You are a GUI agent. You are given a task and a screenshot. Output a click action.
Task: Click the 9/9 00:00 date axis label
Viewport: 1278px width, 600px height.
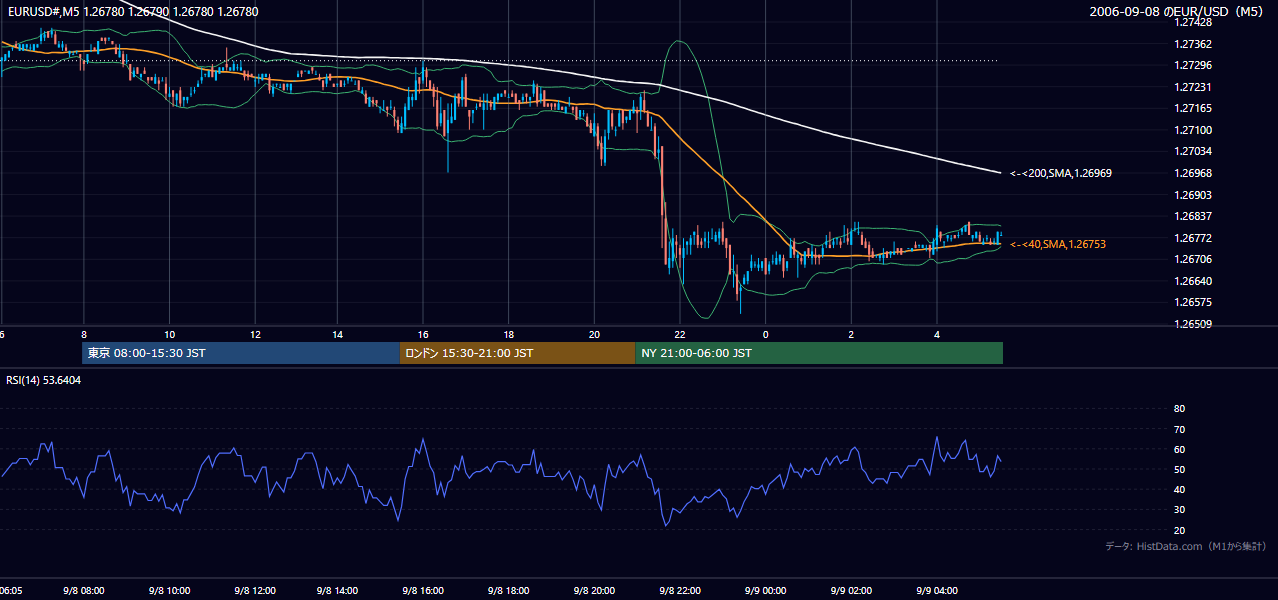coord(765,591)
